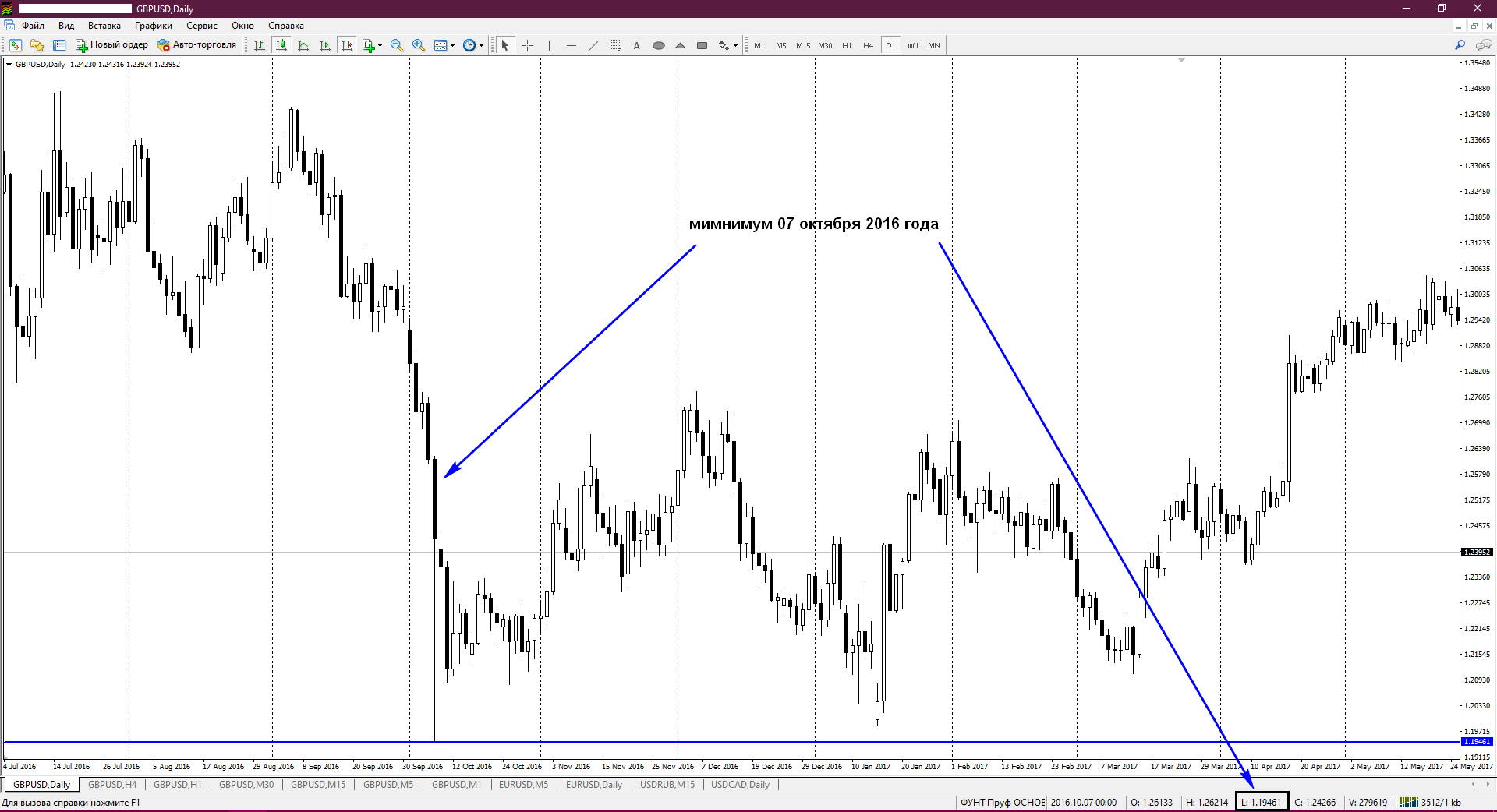
Task: Select the Vertical Line tool
Action: [x=549, y=45]
